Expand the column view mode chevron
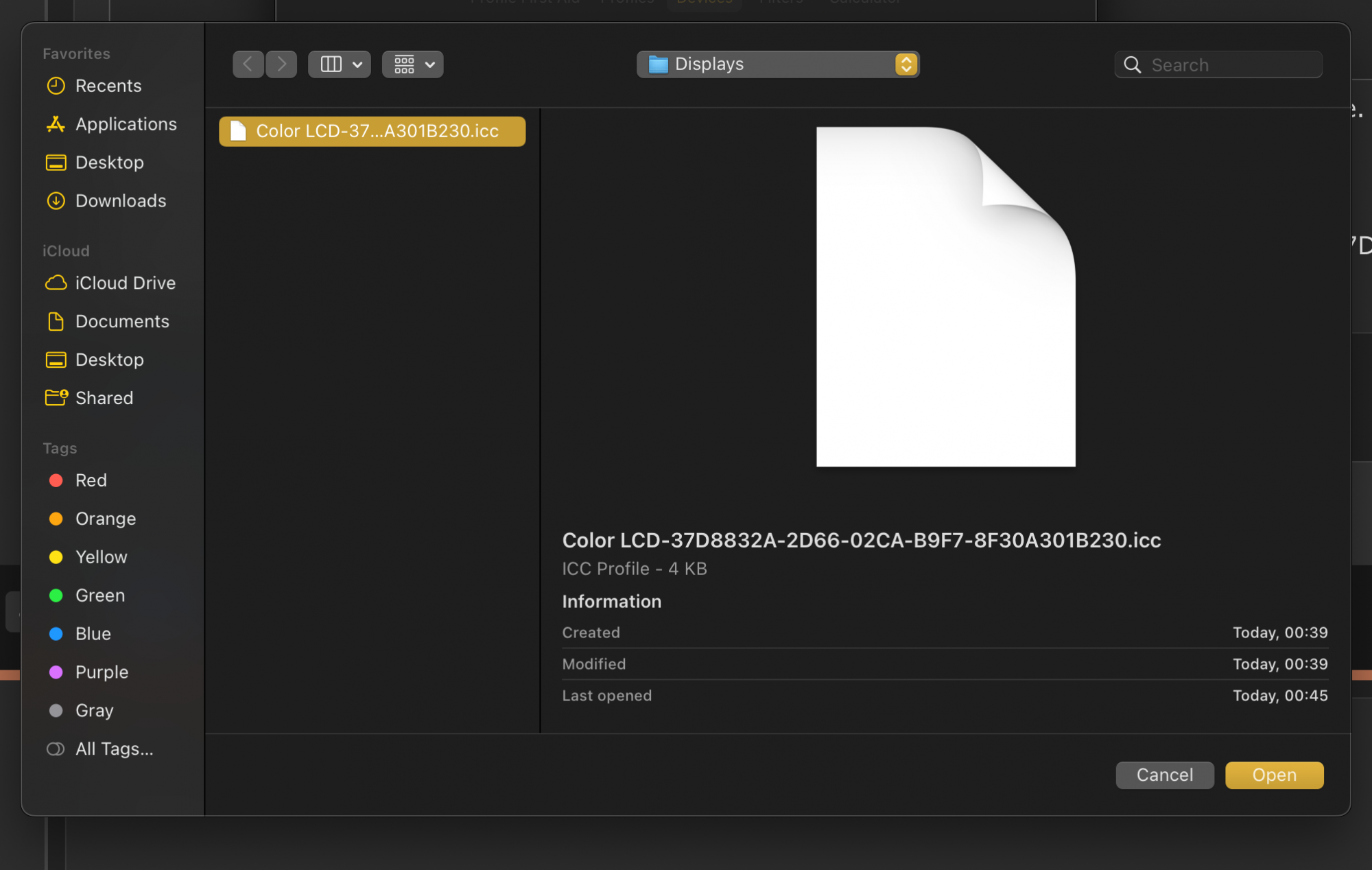 (357, 64)
